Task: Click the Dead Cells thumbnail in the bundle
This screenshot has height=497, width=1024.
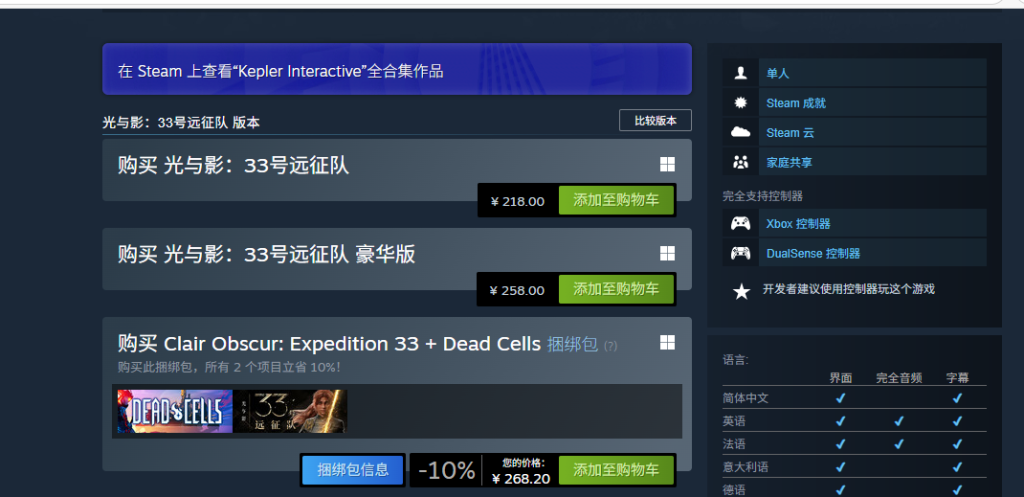Action: tap(175, 411)
